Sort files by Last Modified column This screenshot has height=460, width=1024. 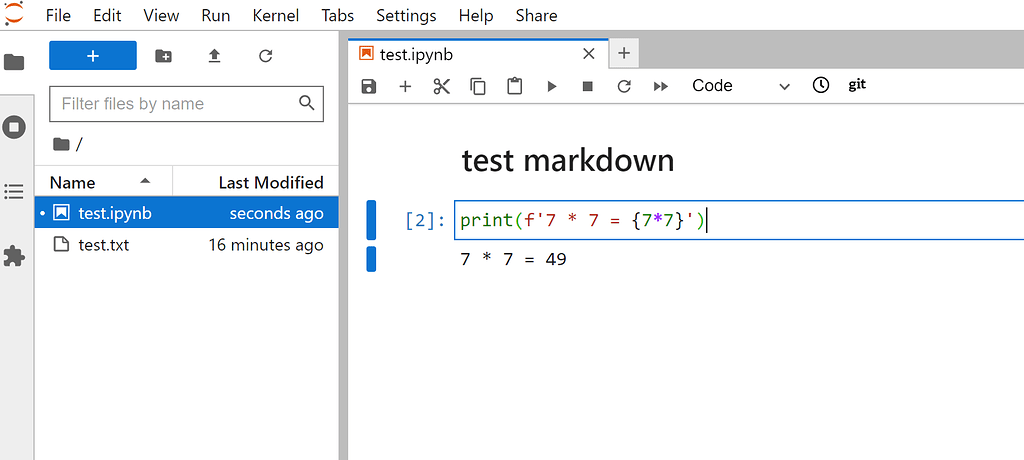click(270, 182)
